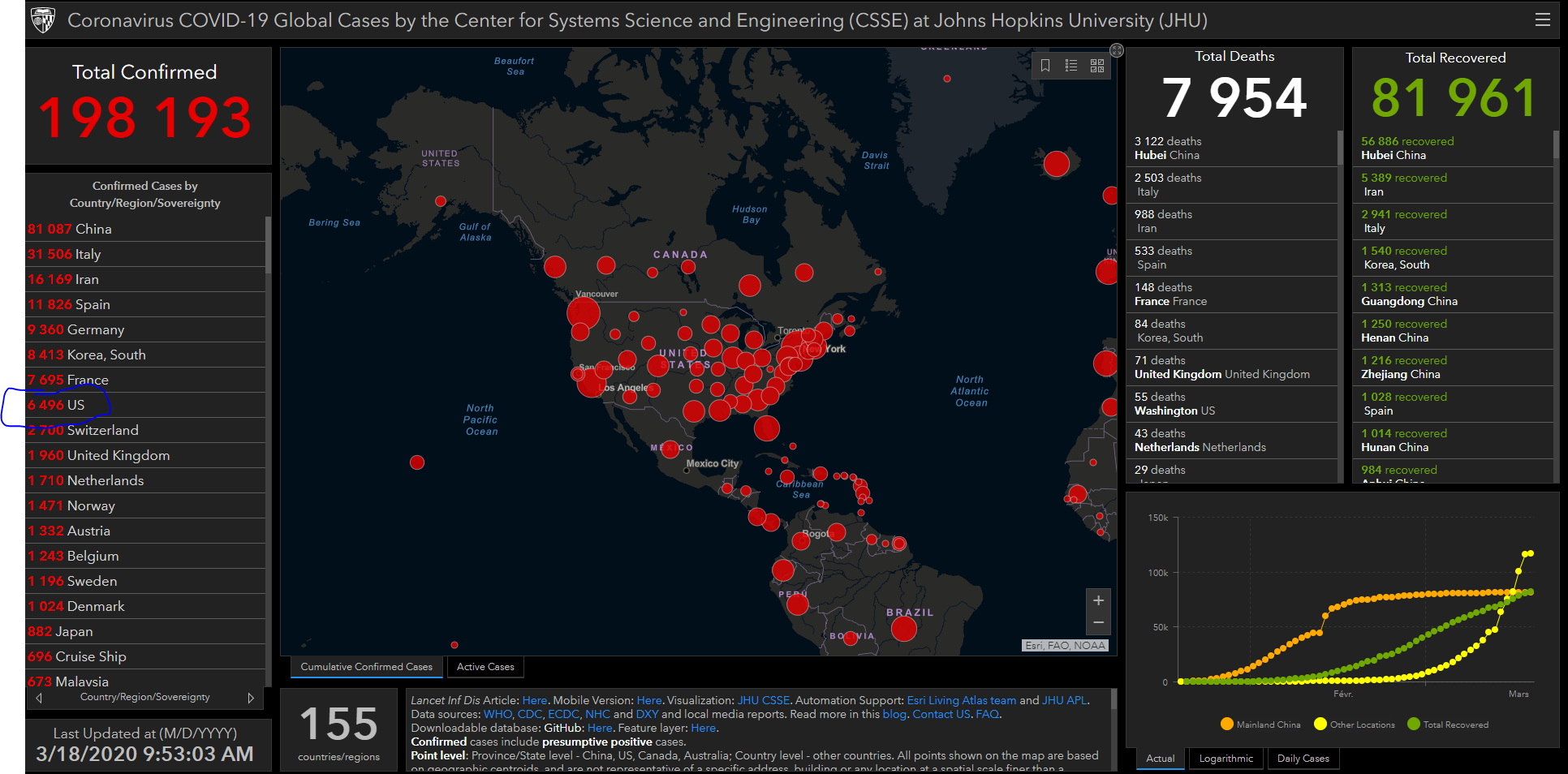
Task: Open the JHU CSSE visualization link
Action: [763, 700]
